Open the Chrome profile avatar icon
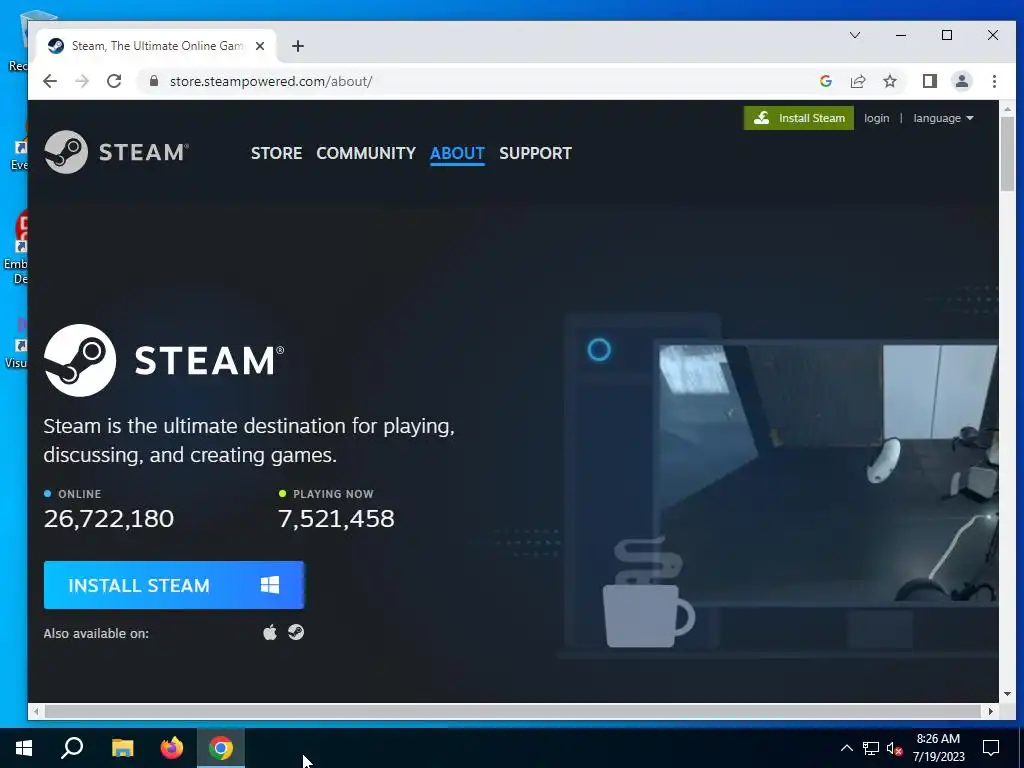Image resolution: width=1024 pixels, height=768 pixels. click(962, 81)
